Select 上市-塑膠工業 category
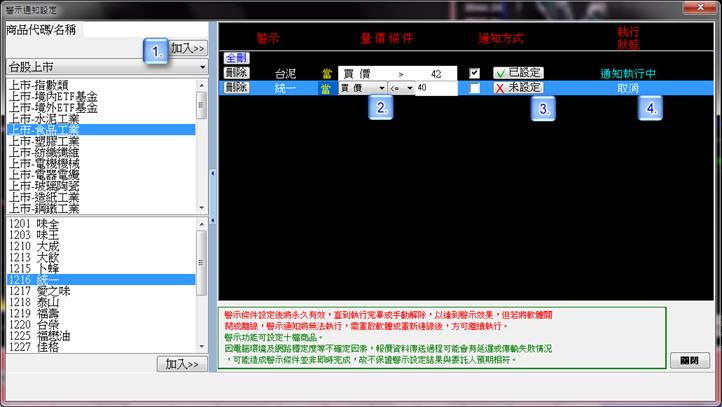 click(53, 141)
